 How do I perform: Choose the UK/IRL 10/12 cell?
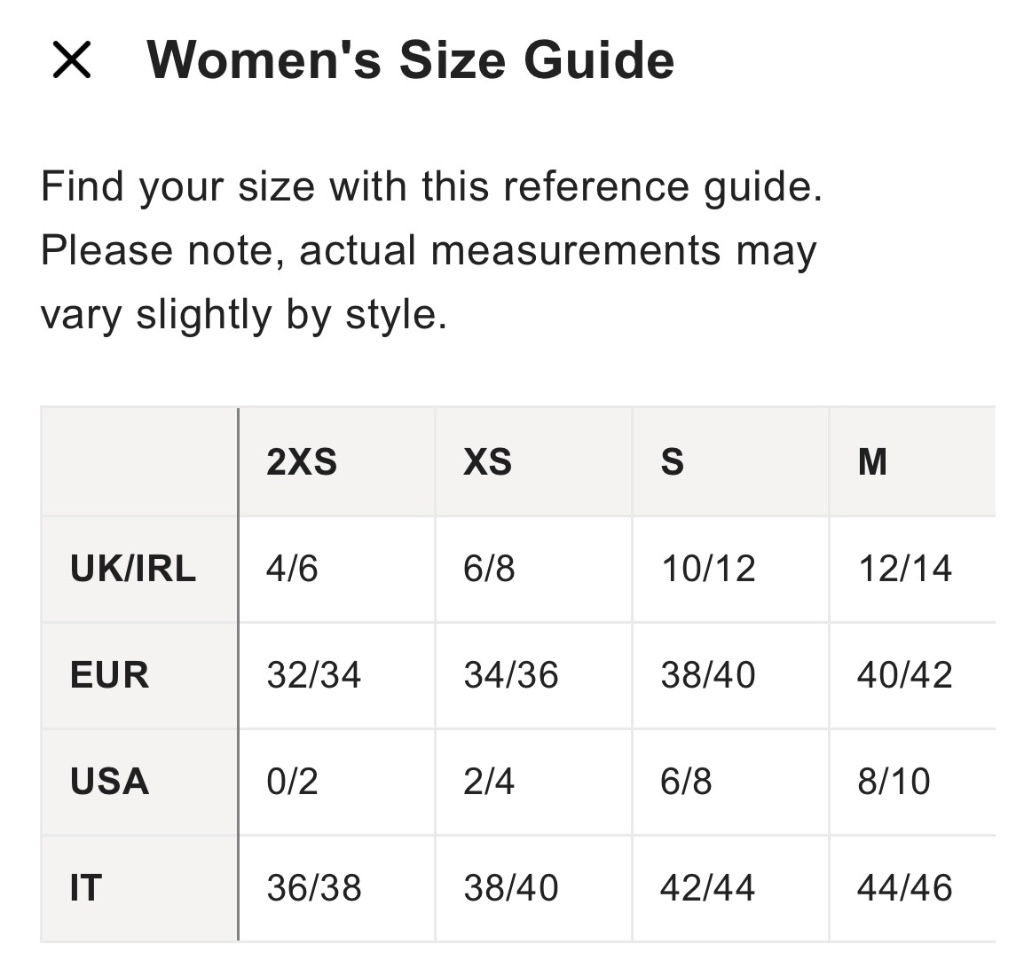click(x=708, y=569)
